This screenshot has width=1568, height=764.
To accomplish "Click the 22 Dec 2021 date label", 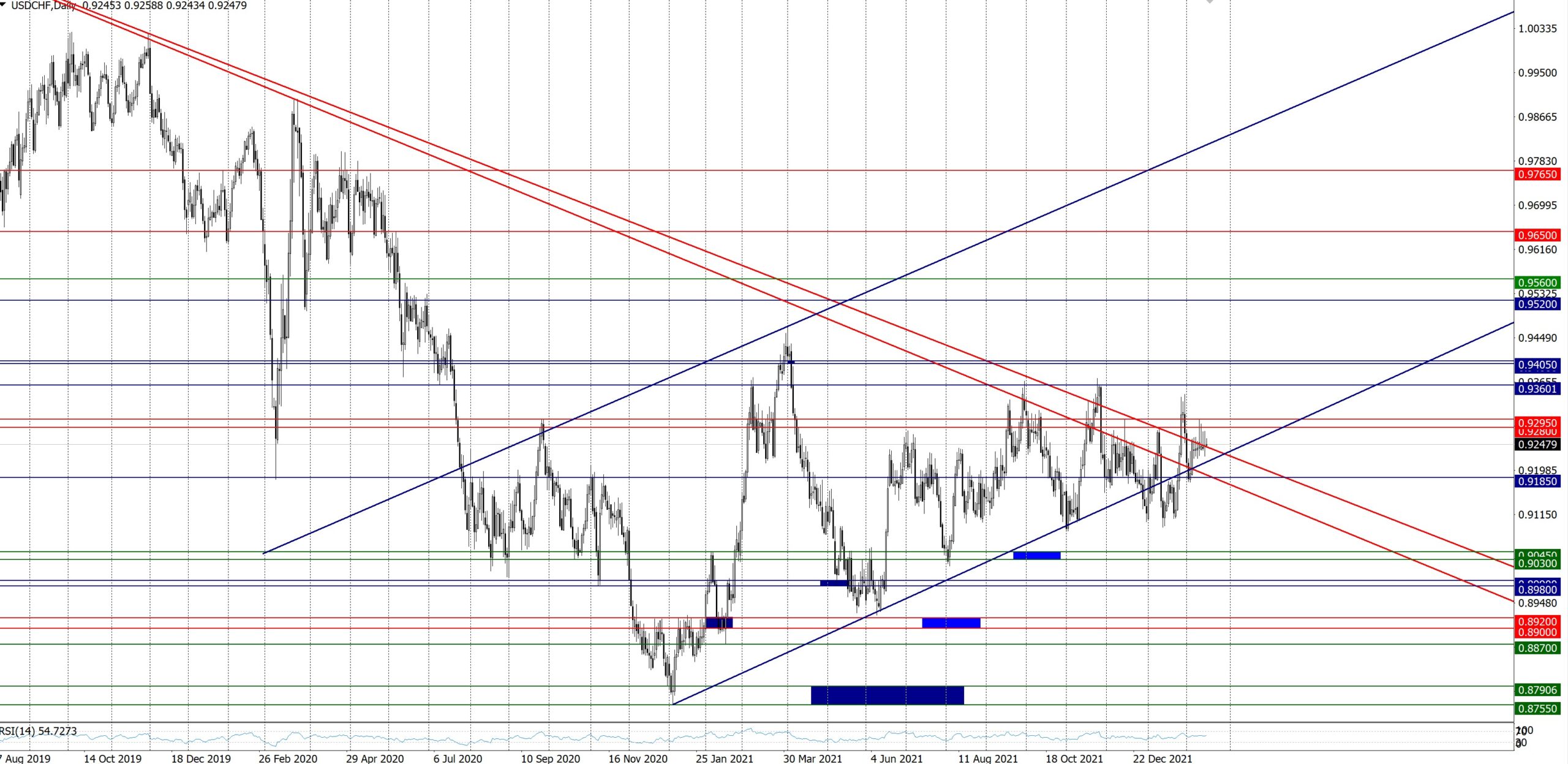I will pyautogui.click(x=1162, y=758).
